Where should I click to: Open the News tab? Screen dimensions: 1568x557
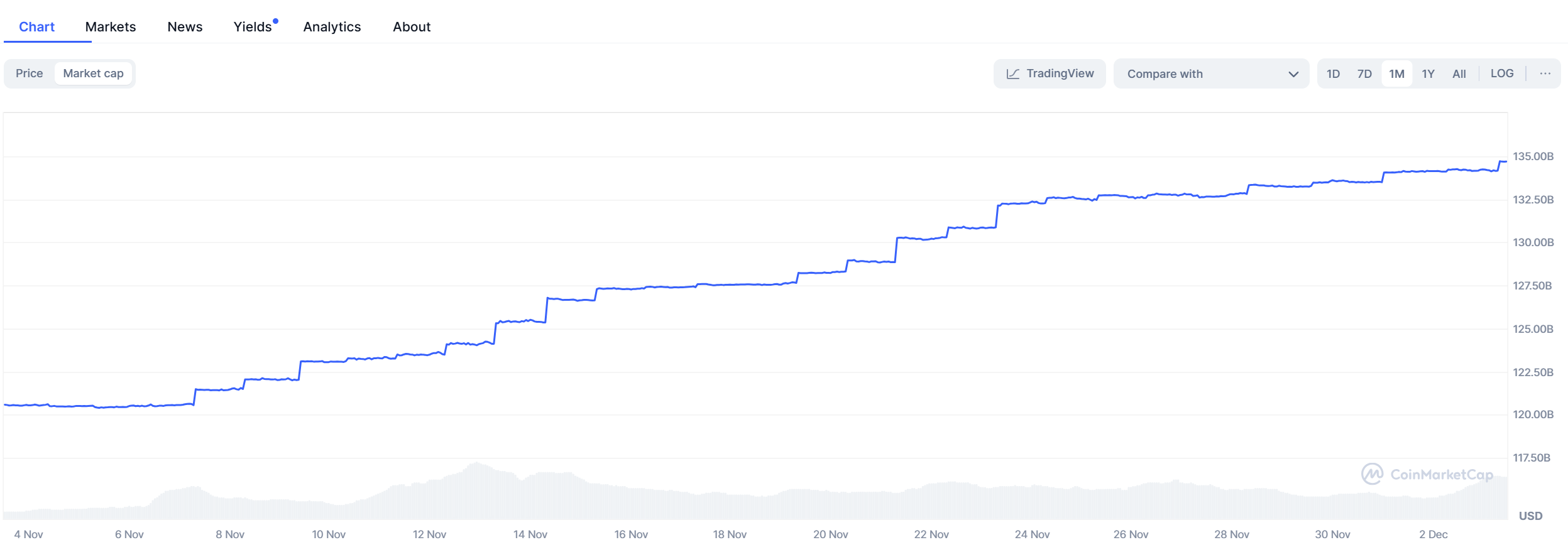[x=185, y=27]
